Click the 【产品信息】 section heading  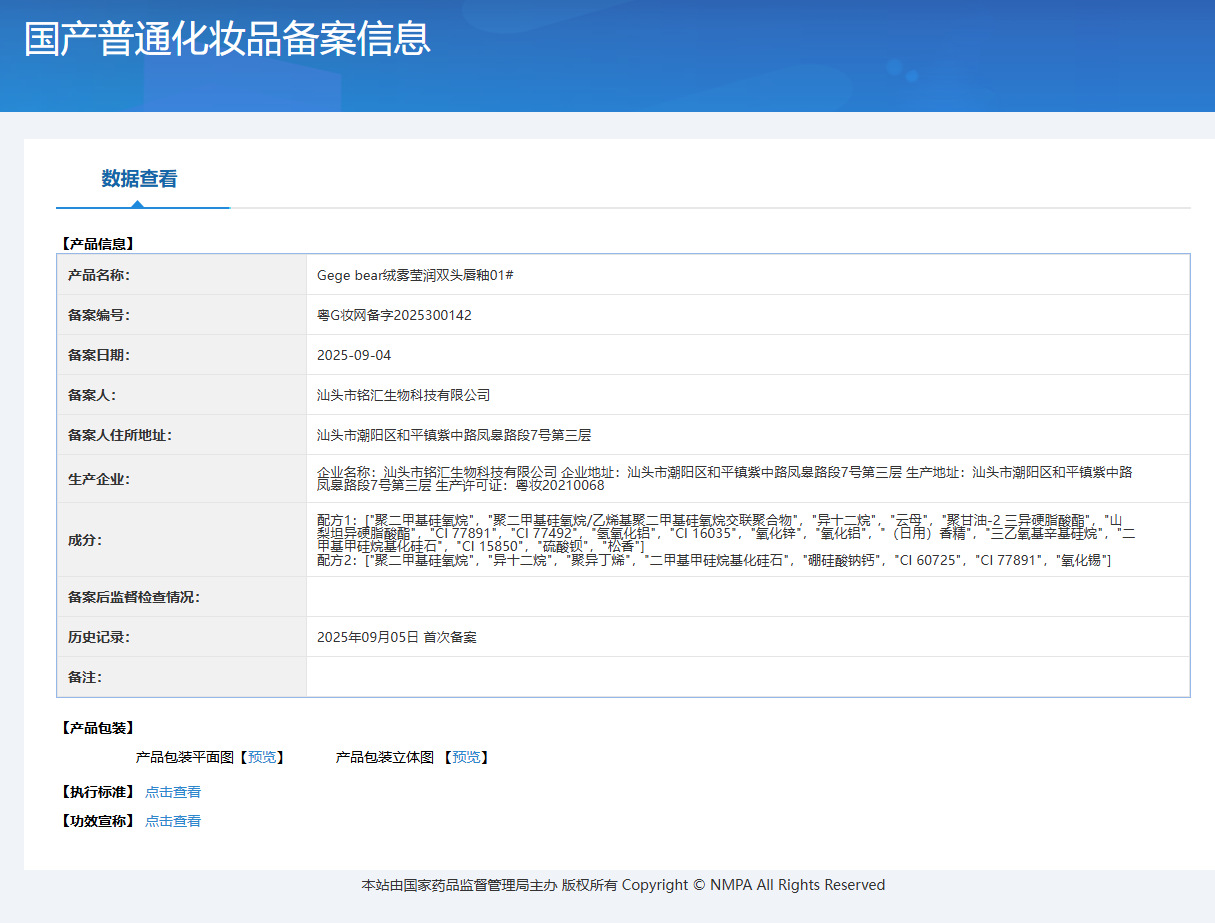pyautogui.click(x=97, y=243)
